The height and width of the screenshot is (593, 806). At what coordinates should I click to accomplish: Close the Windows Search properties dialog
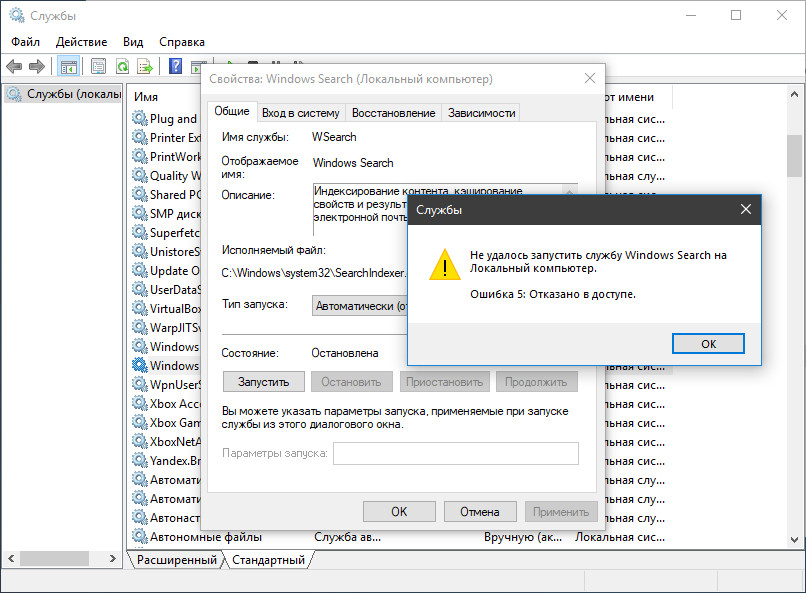590,78
